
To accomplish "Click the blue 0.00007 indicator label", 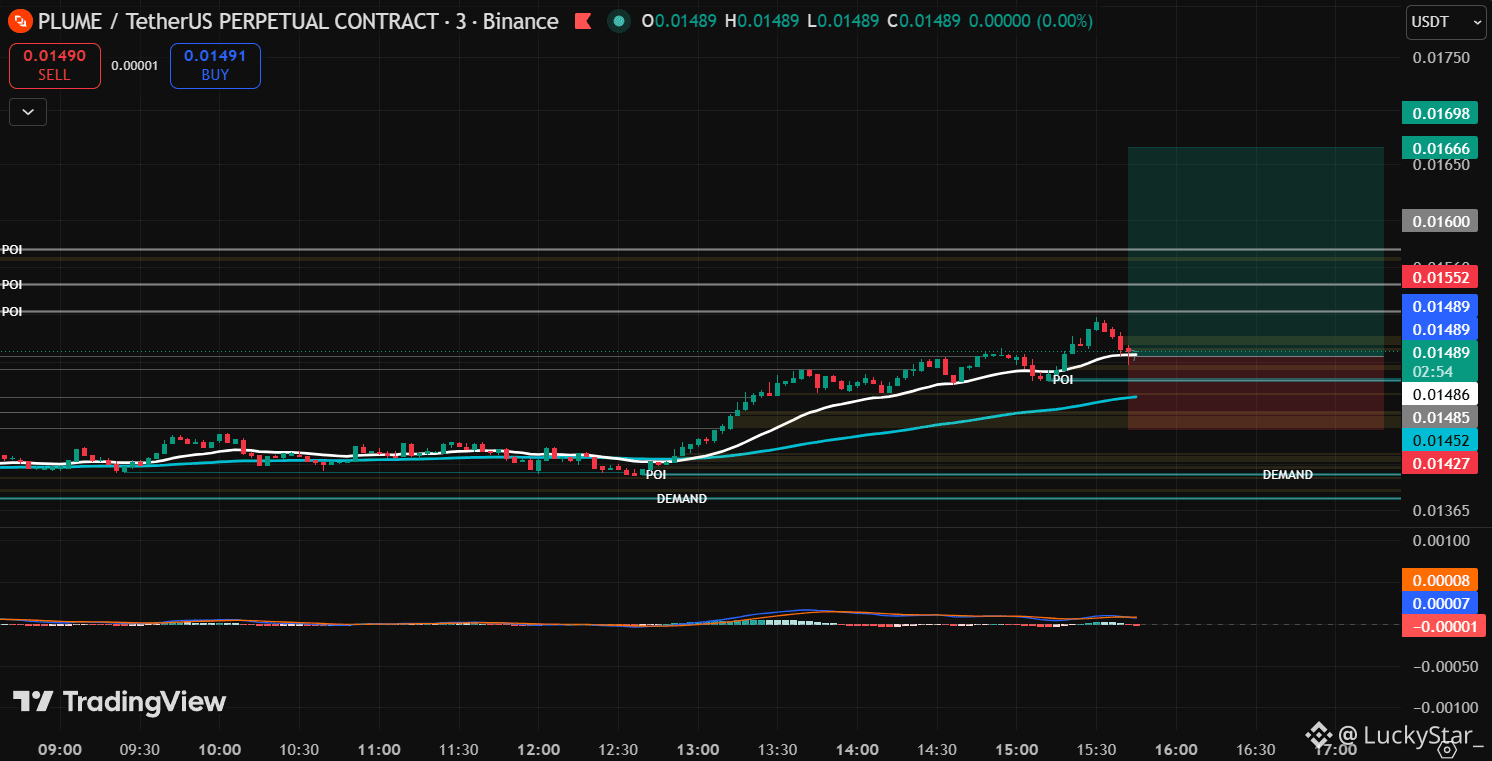I will [x=1441, y=603].
